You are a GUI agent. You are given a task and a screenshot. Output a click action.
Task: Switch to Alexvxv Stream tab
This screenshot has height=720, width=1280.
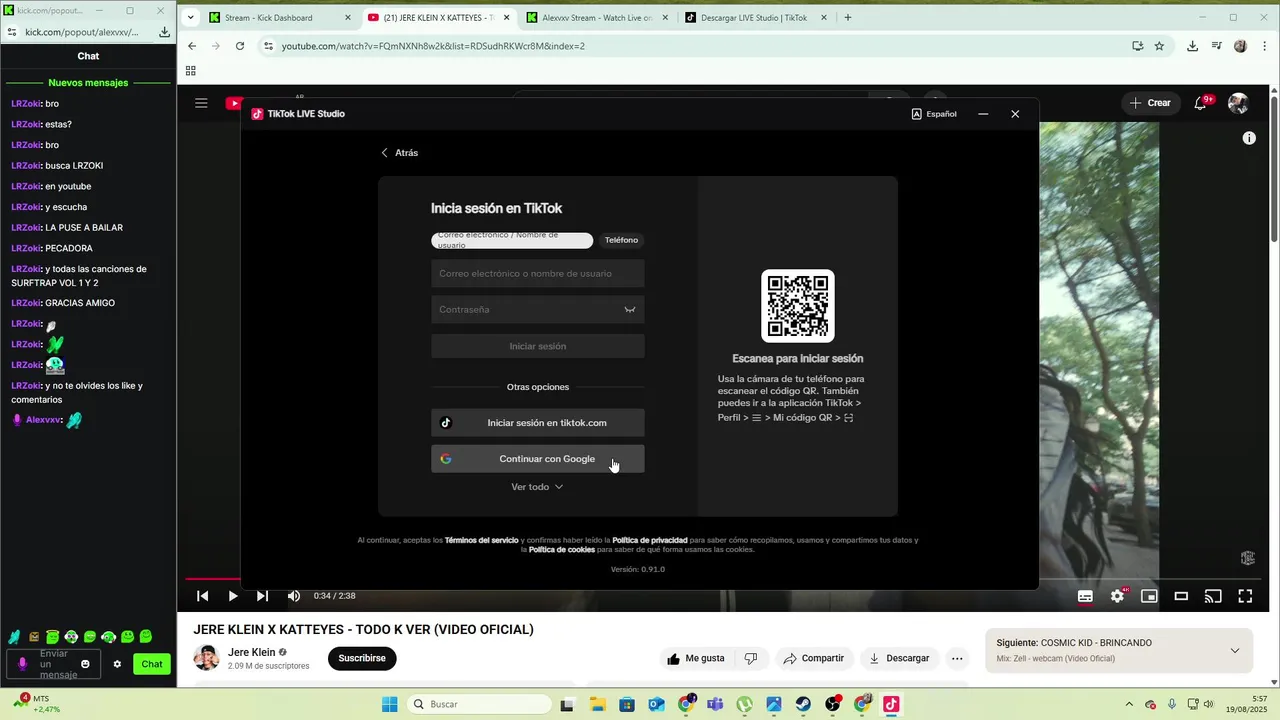point(596,18)
